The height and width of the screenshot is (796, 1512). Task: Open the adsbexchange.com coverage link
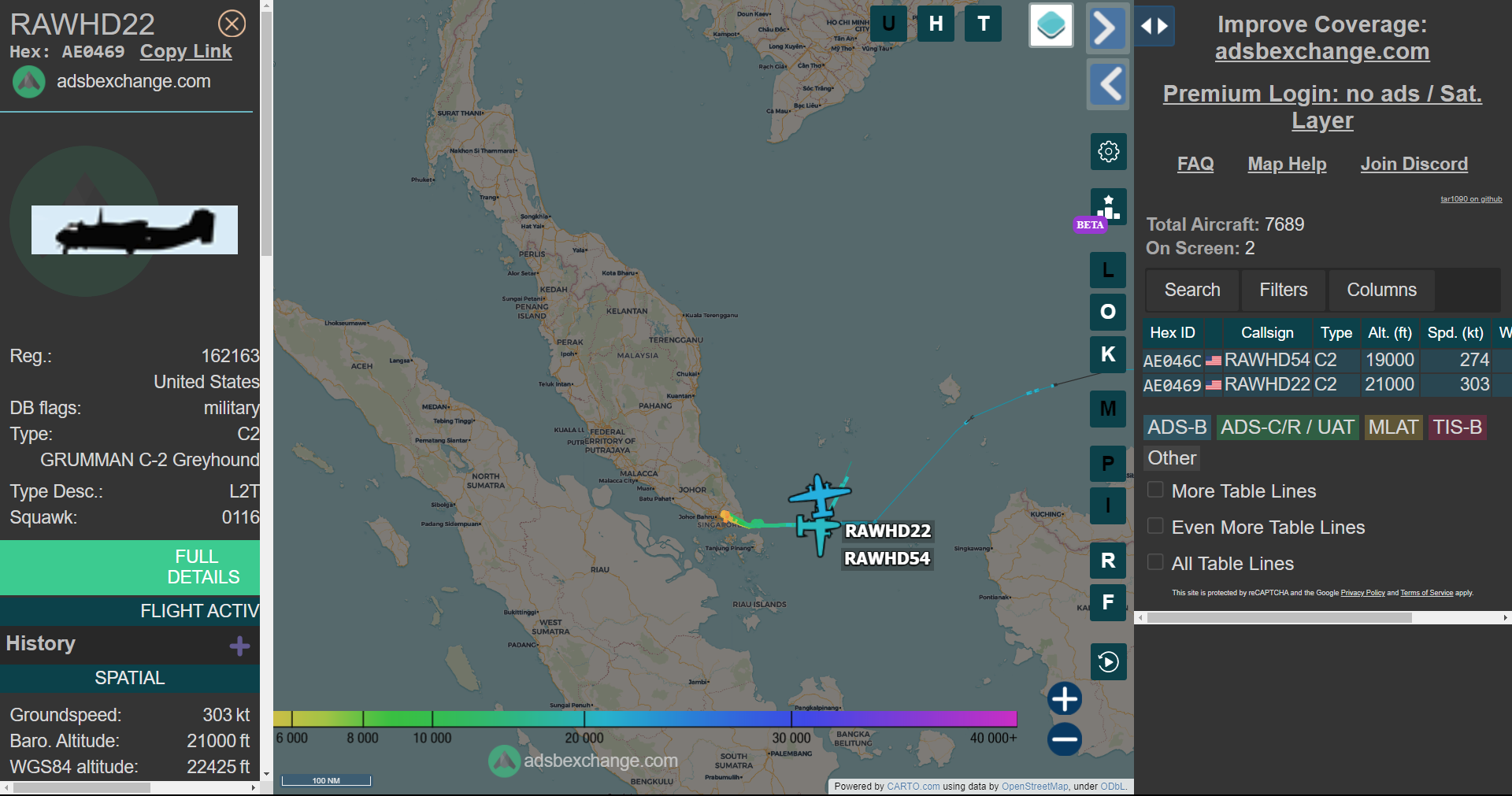(1322, 51)
